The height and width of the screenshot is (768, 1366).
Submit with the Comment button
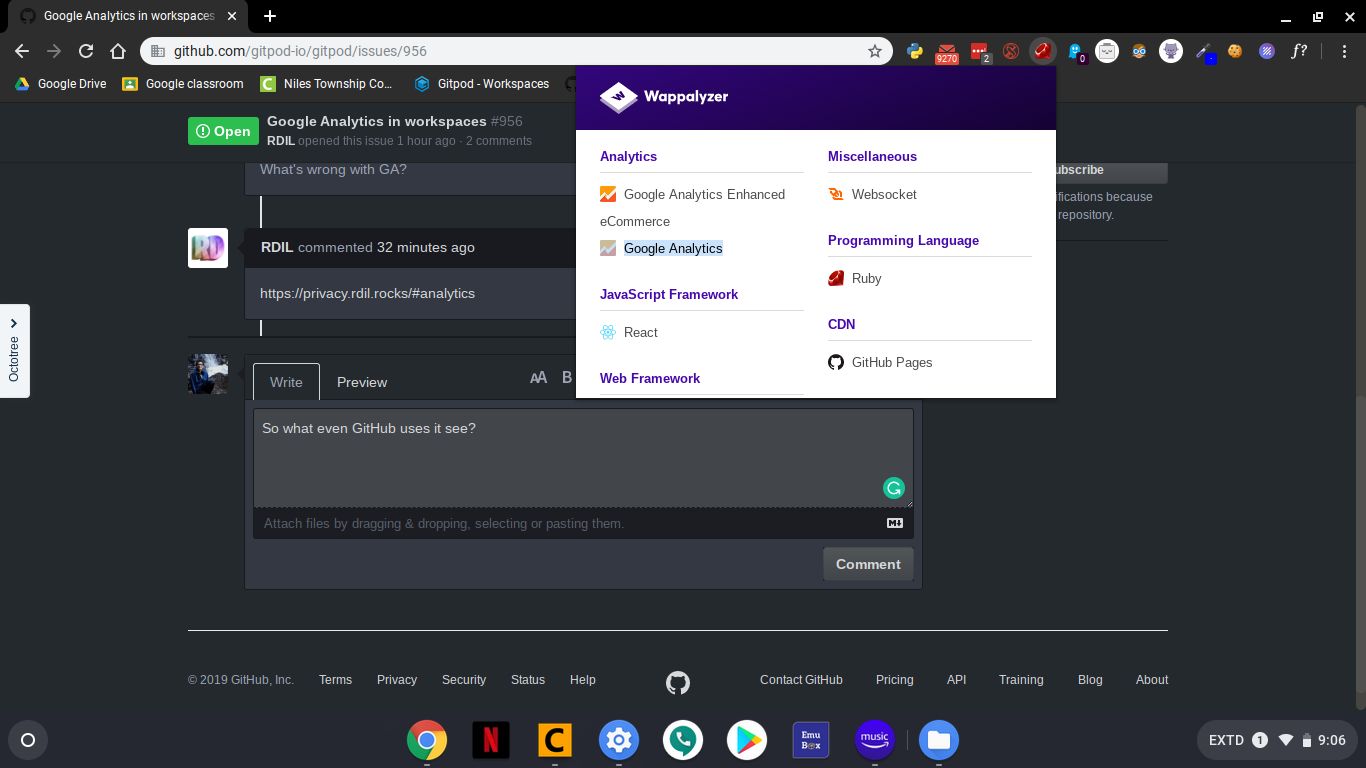pos(868,564)
